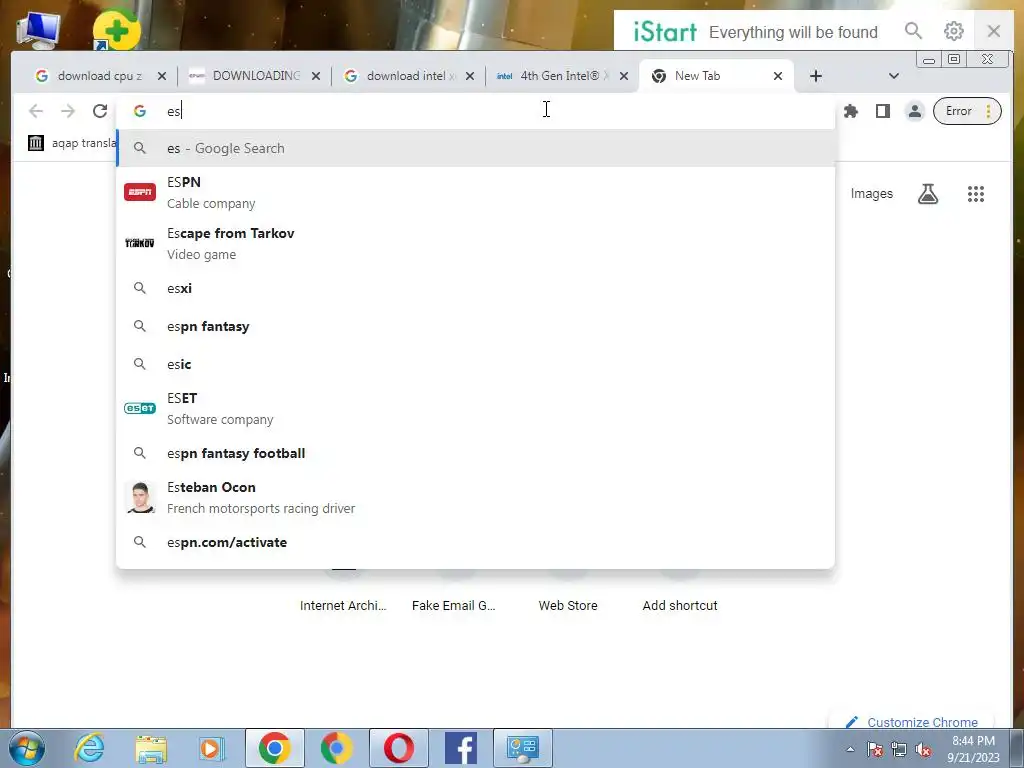Open the Extensions puzzle icon
1024x768 pixels.
coord(850,111)
